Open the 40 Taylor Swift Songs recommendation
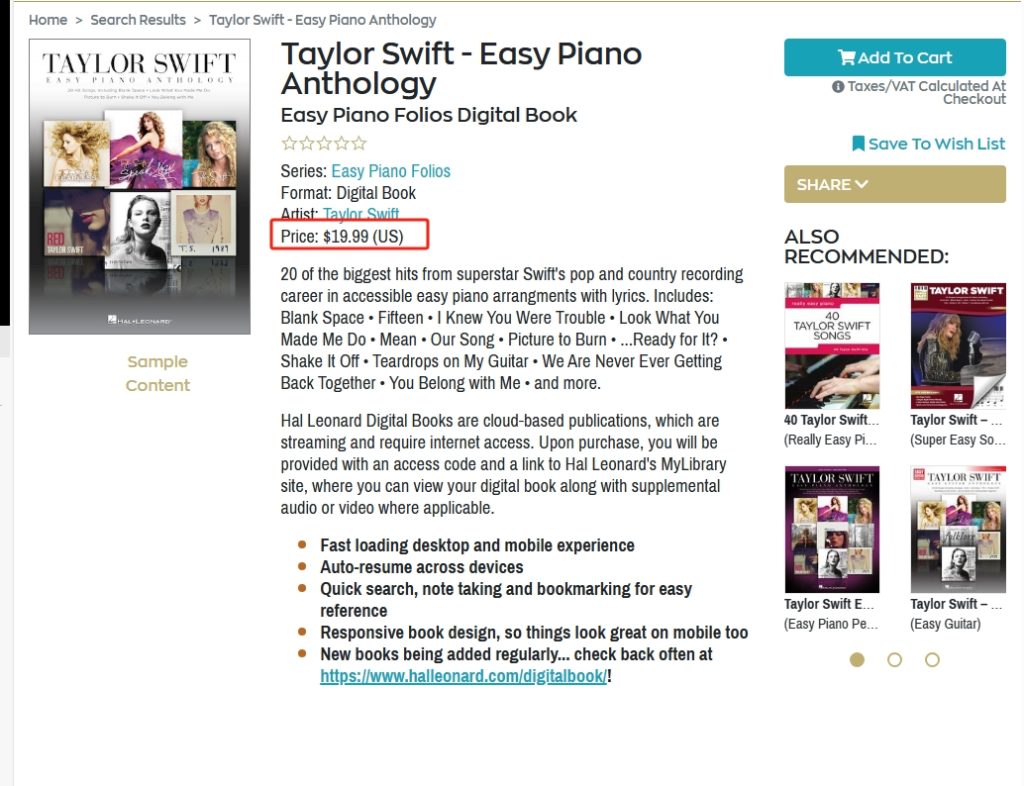The height and width of the screenshot is (786, 1024). tap(832, 346)
